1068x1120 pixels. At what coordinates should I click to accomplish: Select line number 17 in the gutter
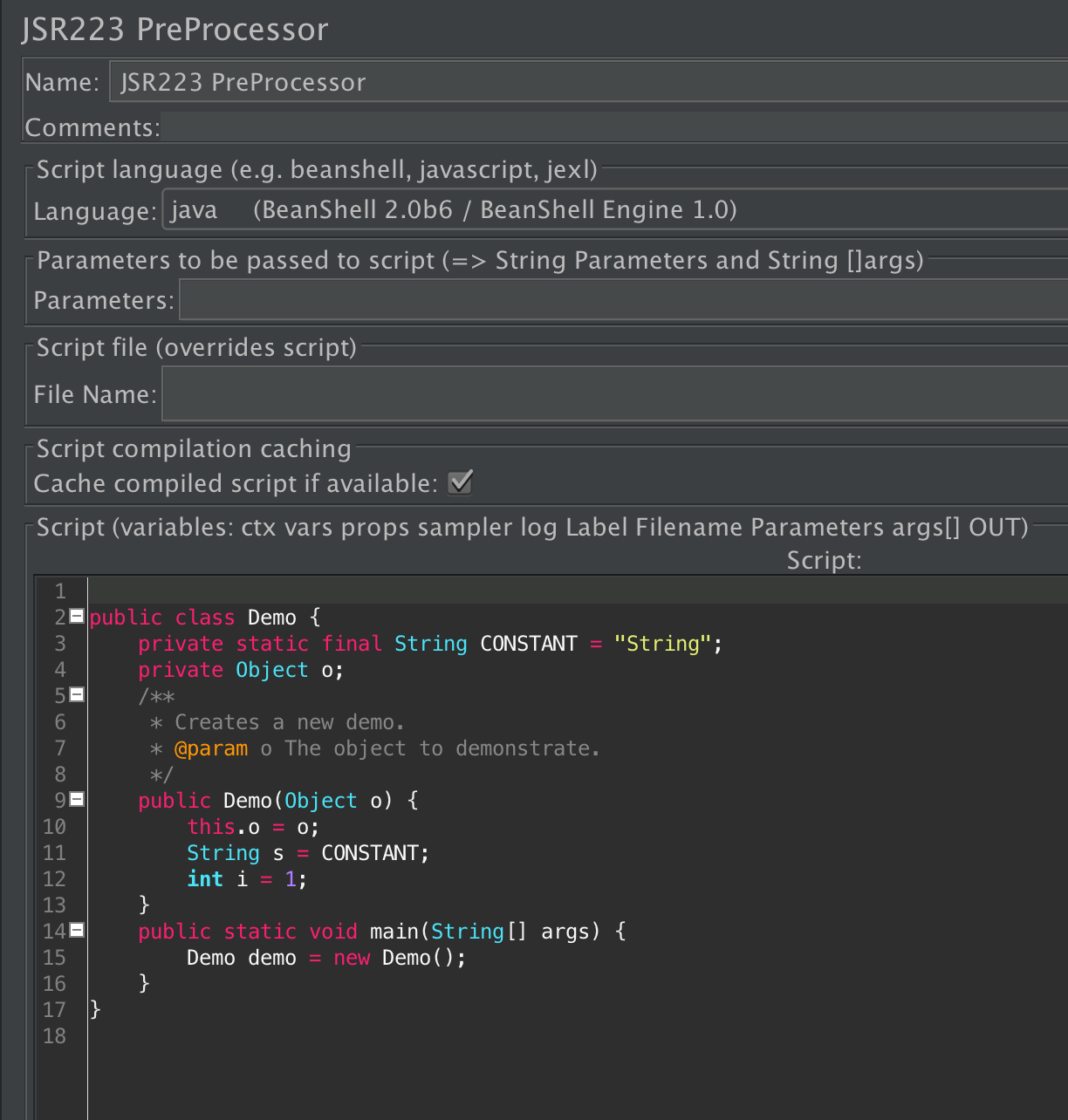click(x=54, y=1009)
